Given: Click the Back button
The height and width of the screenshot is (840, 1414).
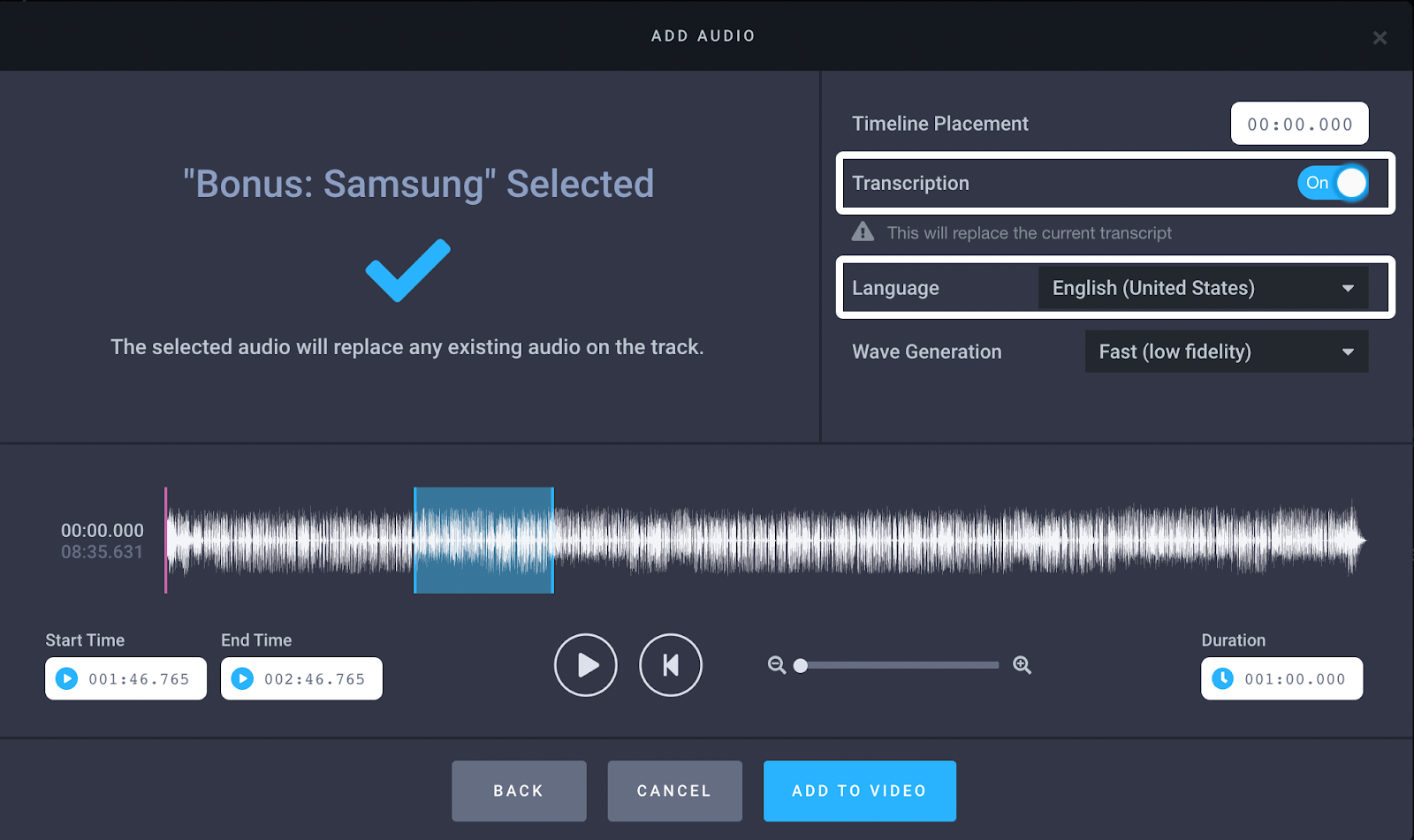Looking at the screenshot, I should click(519, 791).
